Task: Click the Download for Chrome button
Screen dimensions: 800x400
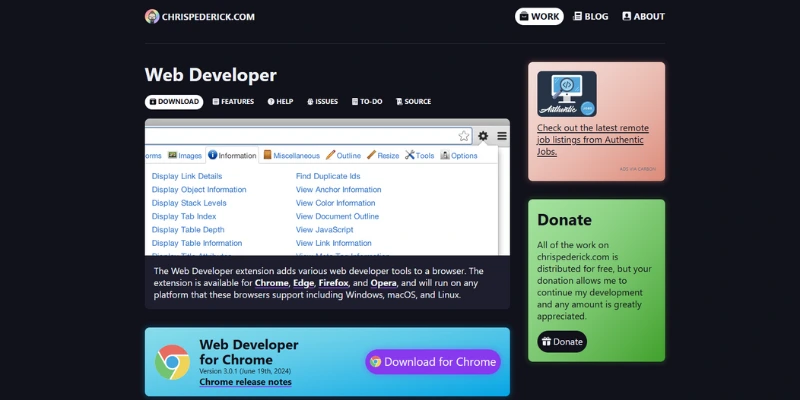Action: click(433, 362)
